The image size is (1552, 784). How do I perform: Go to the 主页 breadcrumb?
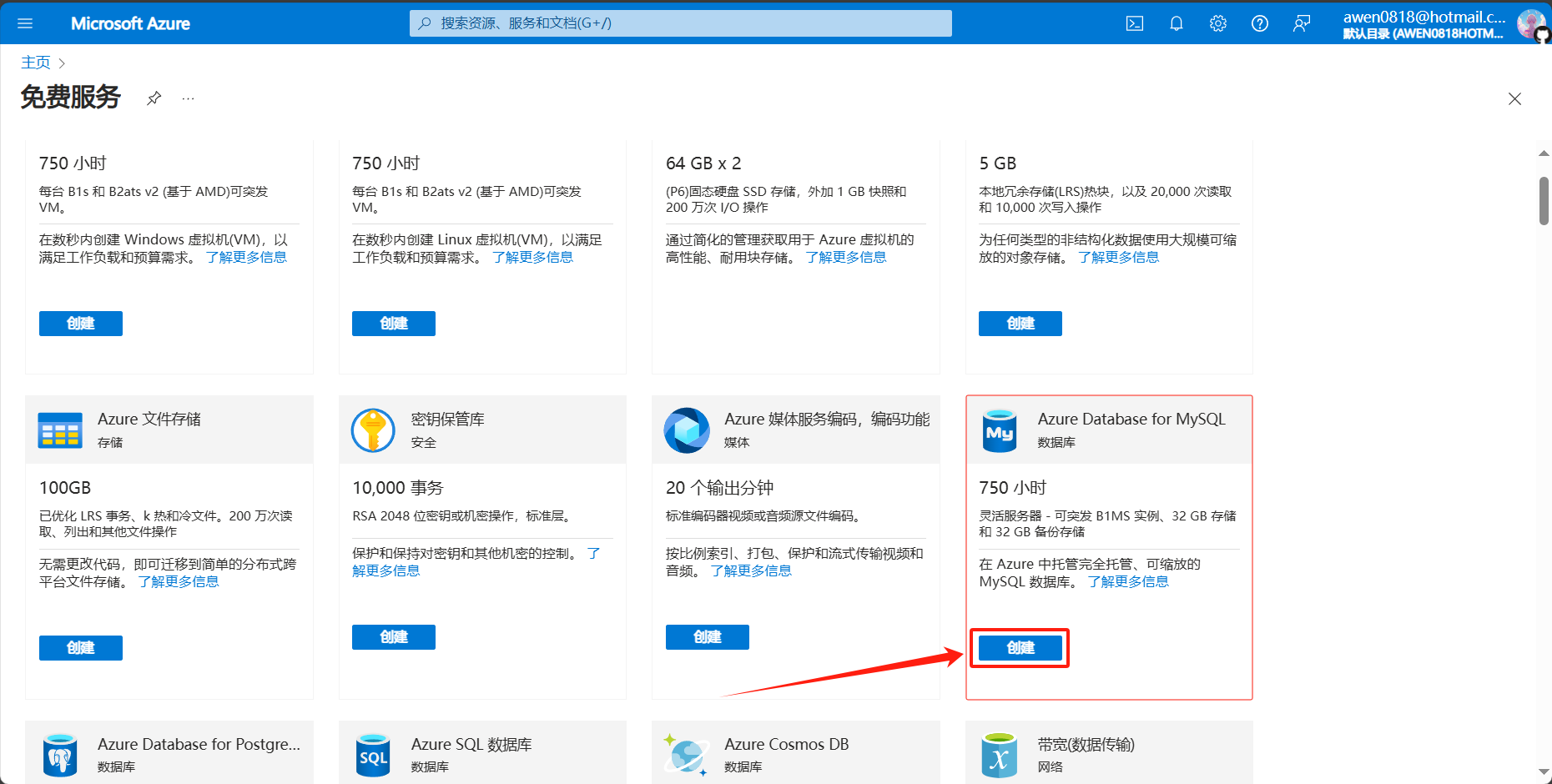coord(36,63)
